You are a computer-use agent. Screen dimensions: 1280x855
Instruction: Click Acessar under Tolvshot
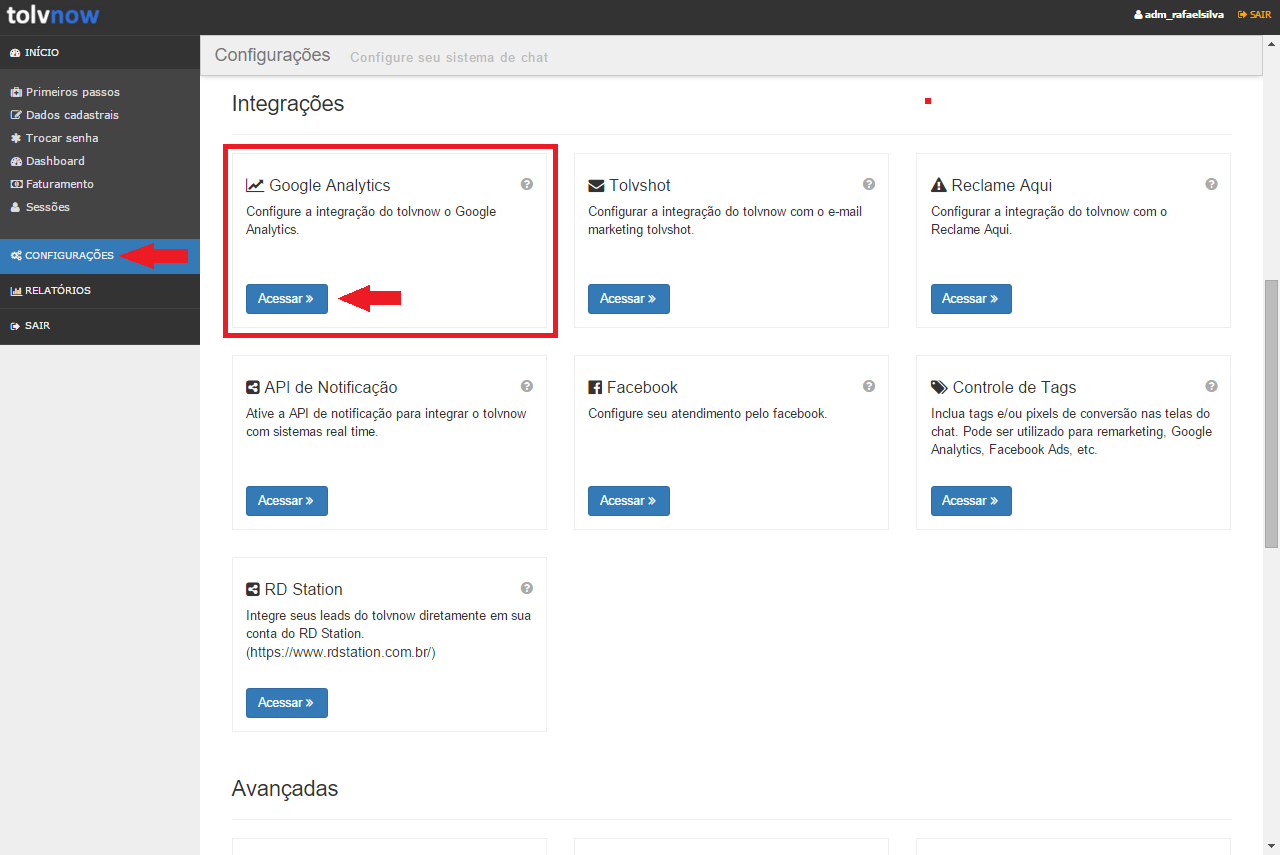tap(629, 299)
